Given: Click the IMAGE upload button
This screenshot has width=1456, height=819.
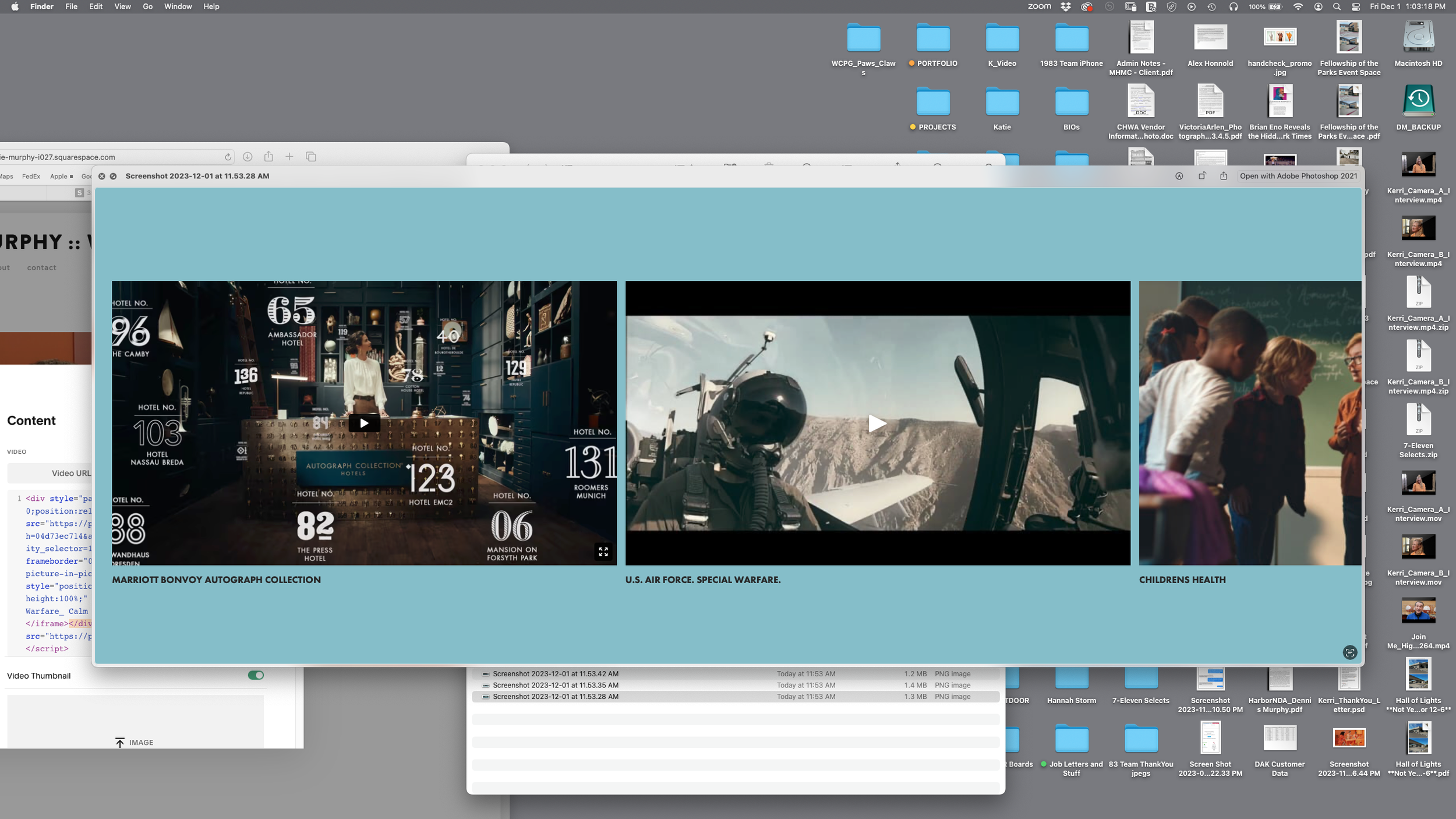Looking at the screenshot, I should click(x=135, y=742).
